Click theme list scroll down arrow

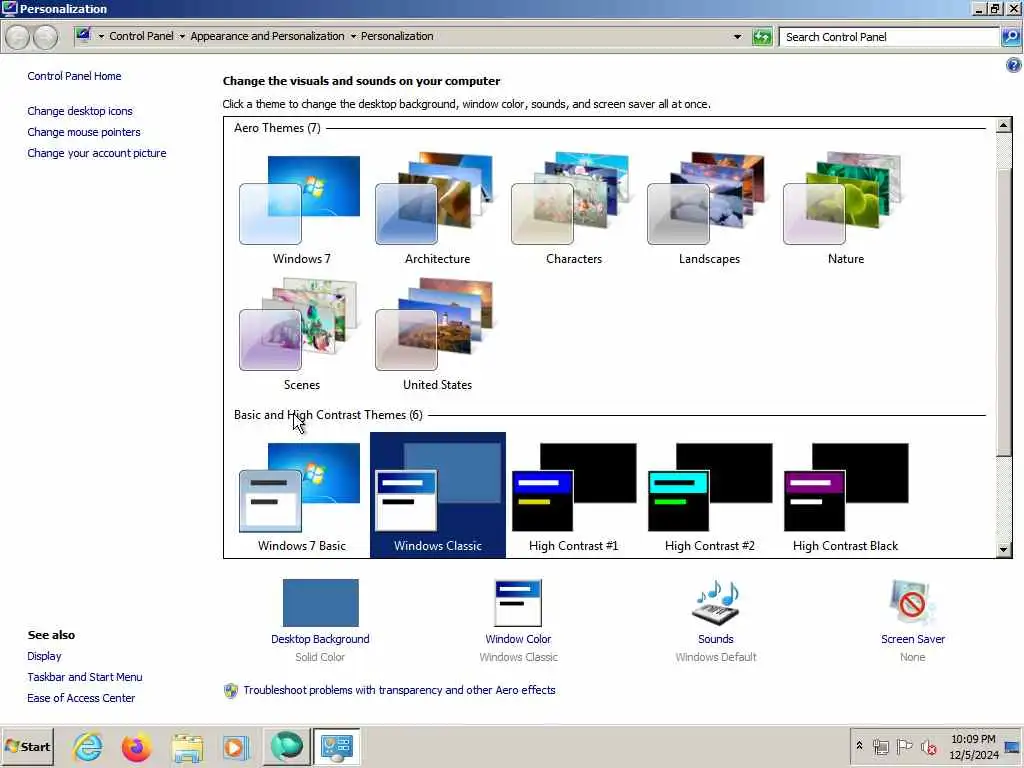pos(1004,550)
